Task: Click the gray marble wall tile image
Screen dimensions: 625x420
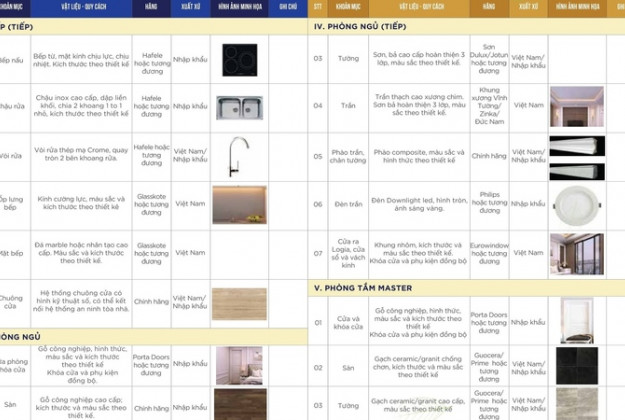Action: point(577,404)
